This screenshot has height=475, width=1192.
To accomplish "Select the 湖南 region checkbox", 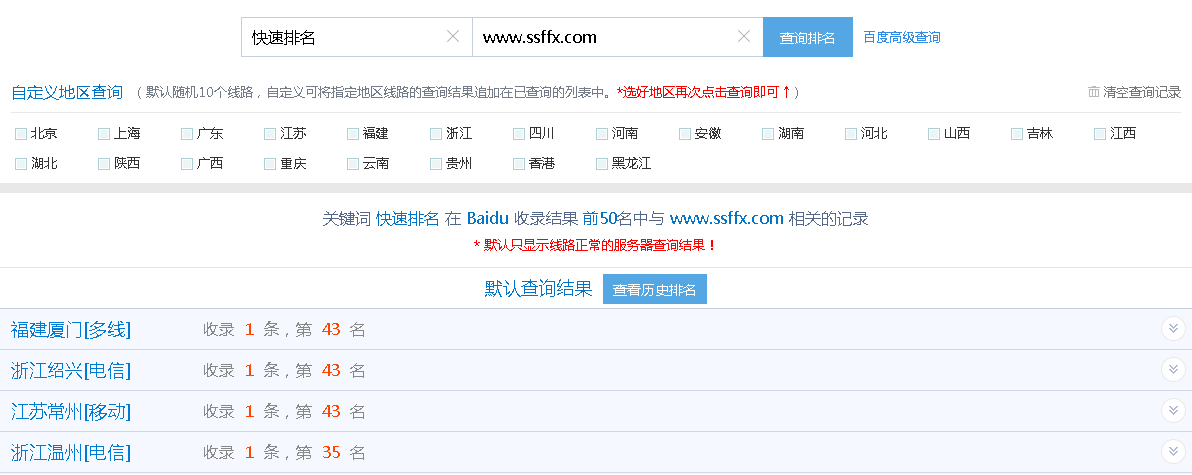I will point(768,135).
